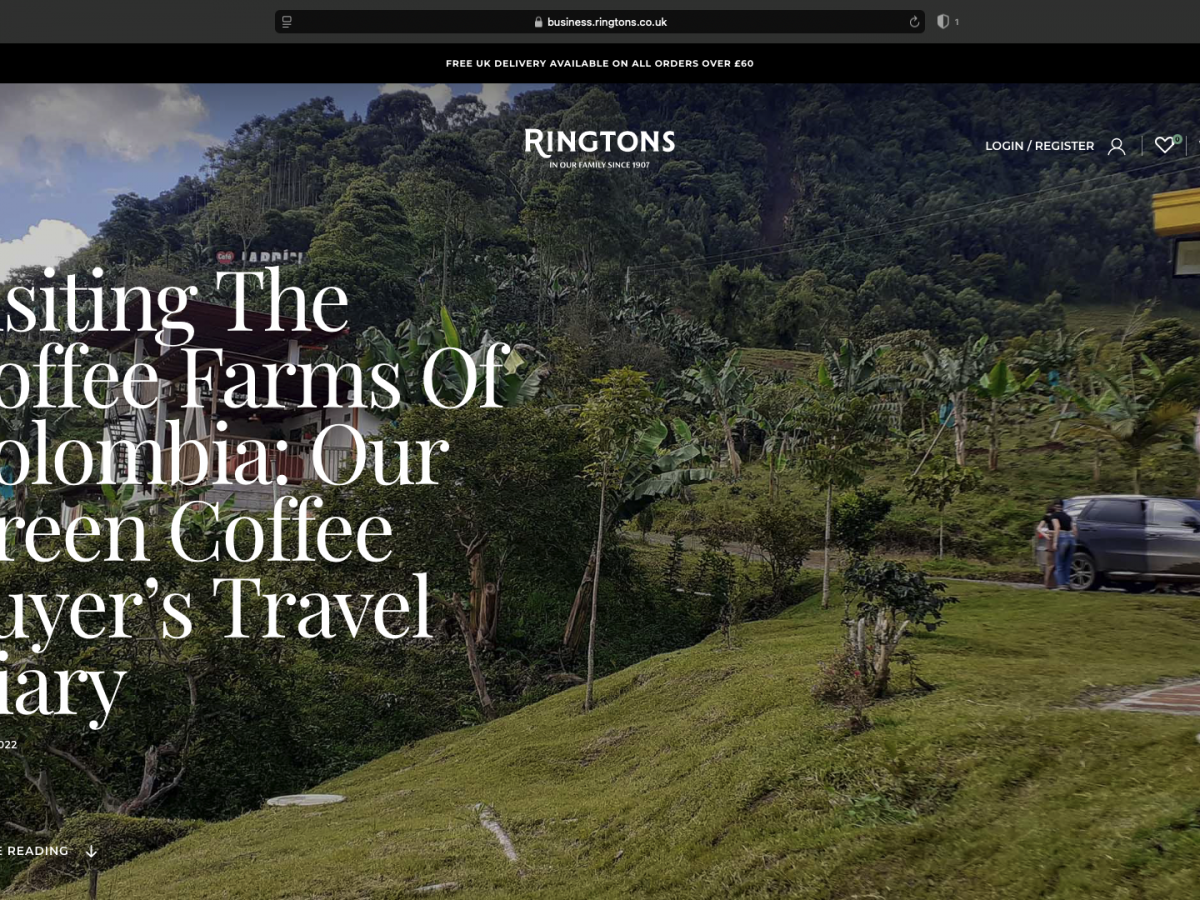Open the wishlist heart icon
The image size is (1200, 900).
[x=1164, y=146]
